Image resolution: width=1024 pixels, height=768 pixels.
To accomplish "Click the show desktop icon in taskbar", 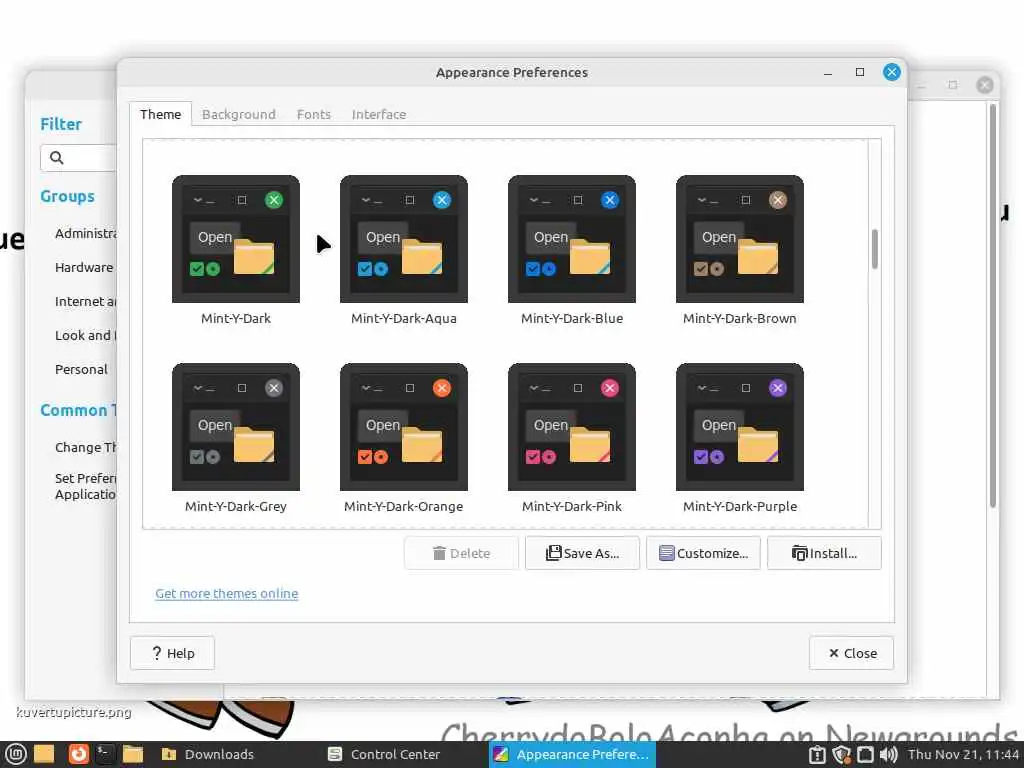I will click(x=44, y=754).
